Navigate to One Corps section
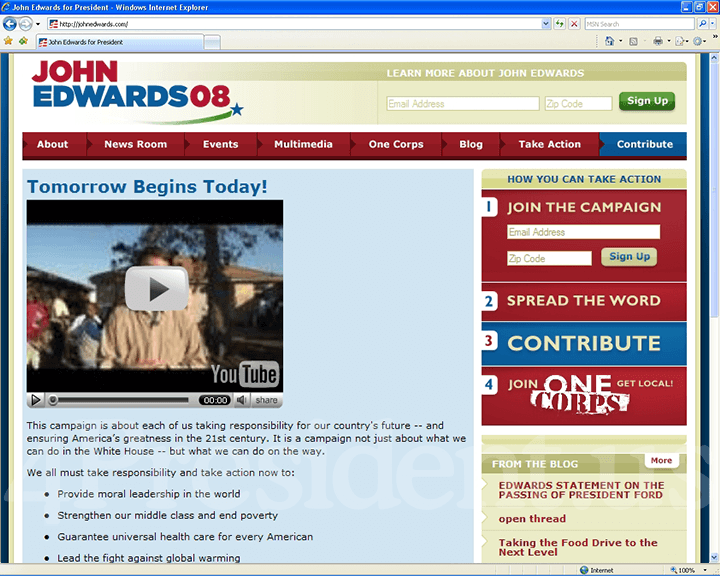The width and height of the screenshot is (720, 576). pos(396,144)
